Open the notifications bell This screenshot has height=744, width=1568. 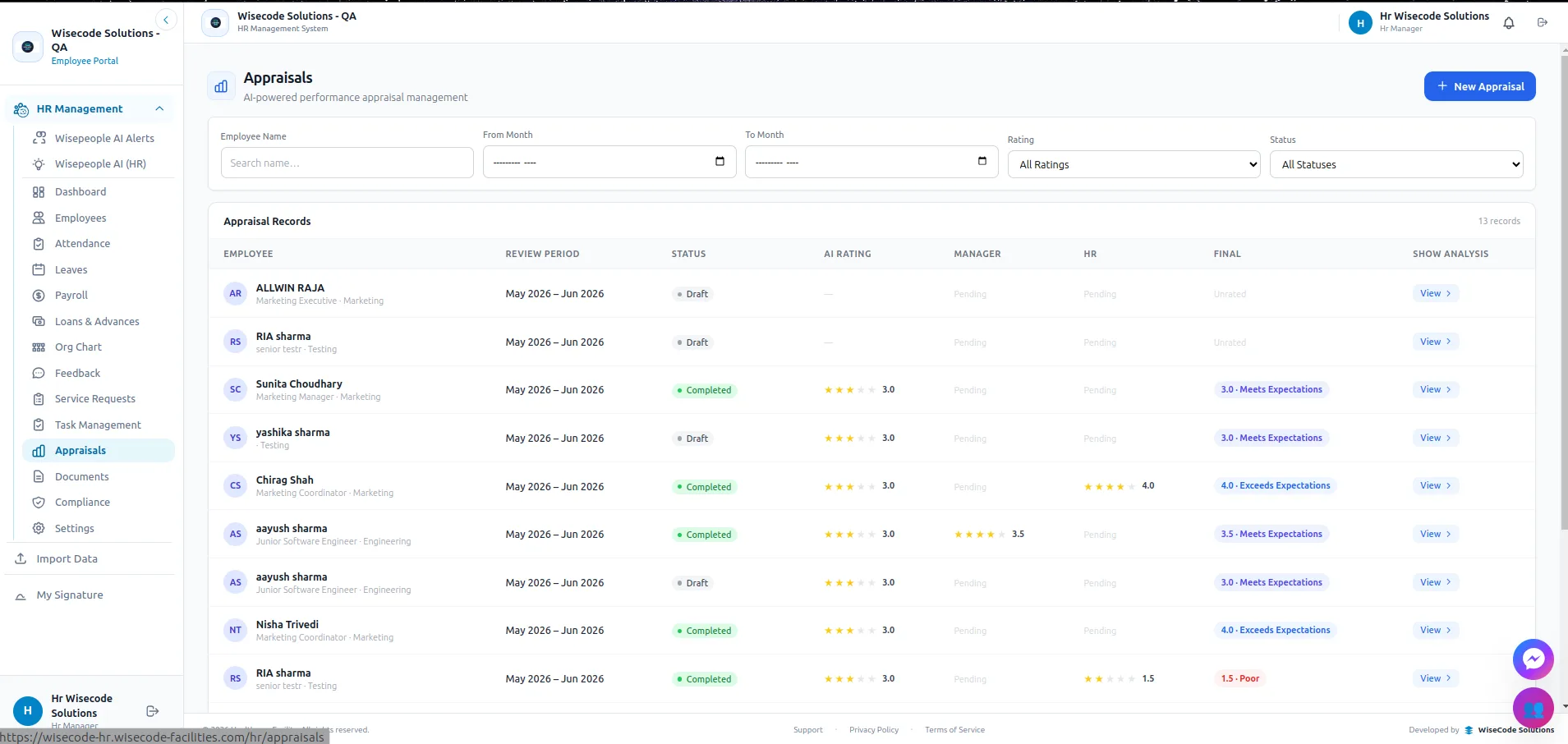click(1509, 23)
